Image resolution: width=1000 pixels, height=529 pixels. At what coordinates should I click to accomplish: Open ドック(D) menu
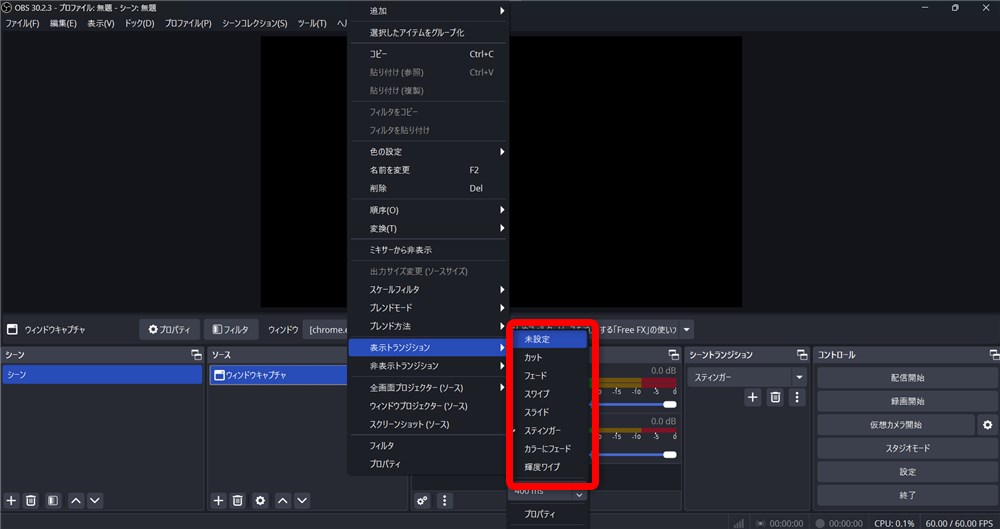point(139,24)
